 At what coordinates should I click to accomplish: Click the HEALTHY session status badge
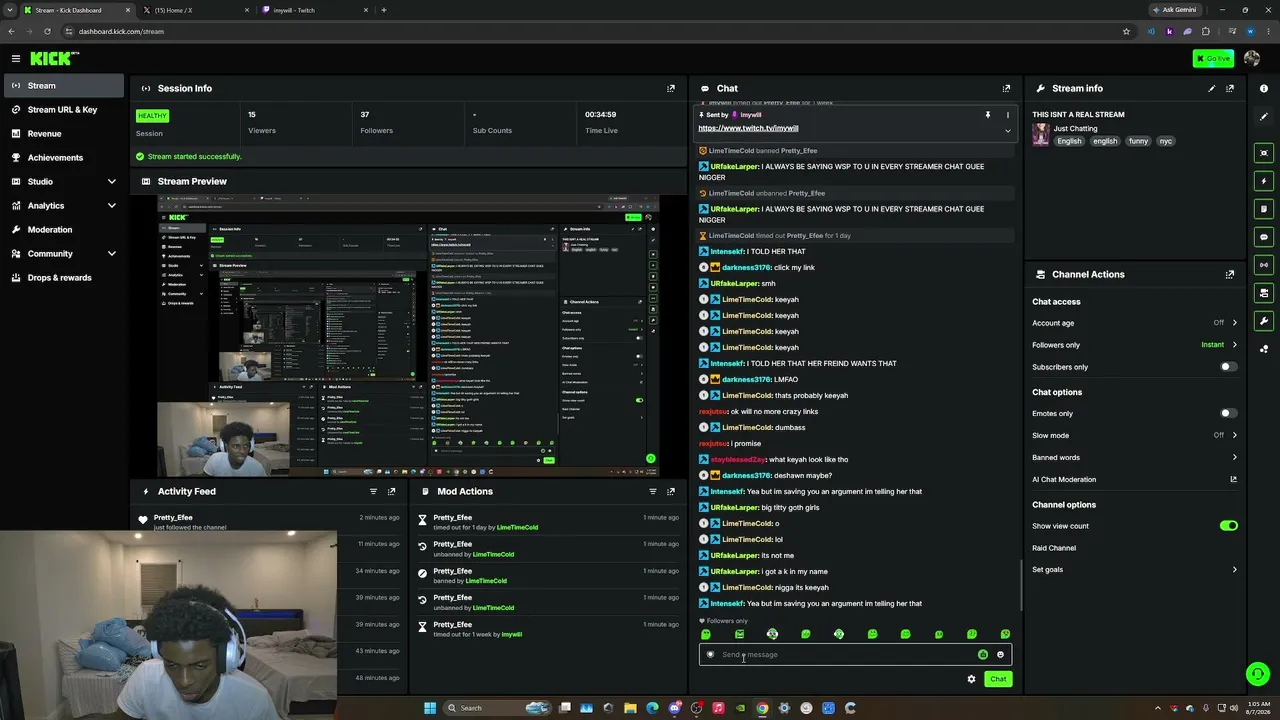152,116
